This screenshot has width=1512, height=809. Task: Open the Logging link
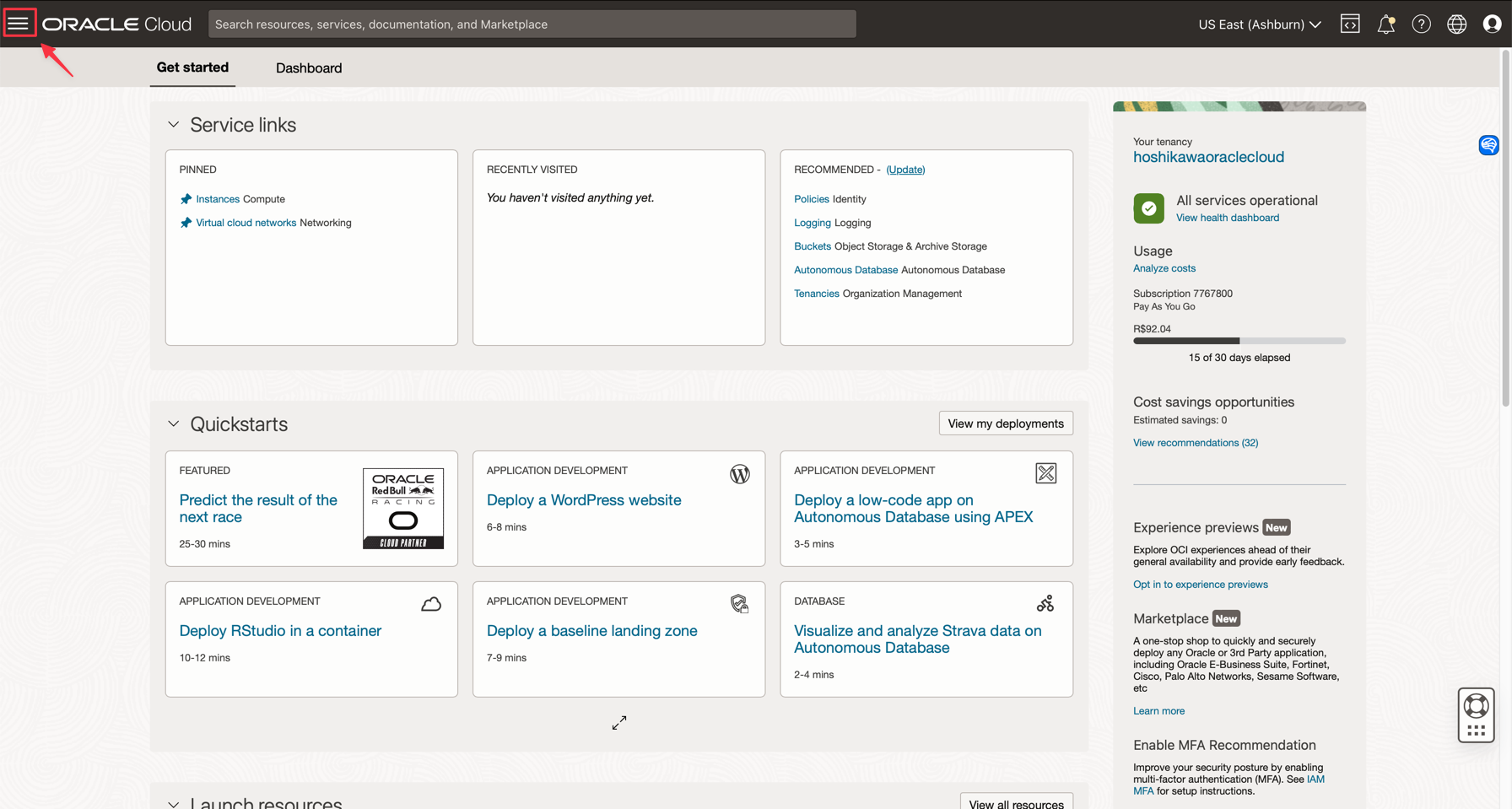pyautogui.click(x=813, y=223)
